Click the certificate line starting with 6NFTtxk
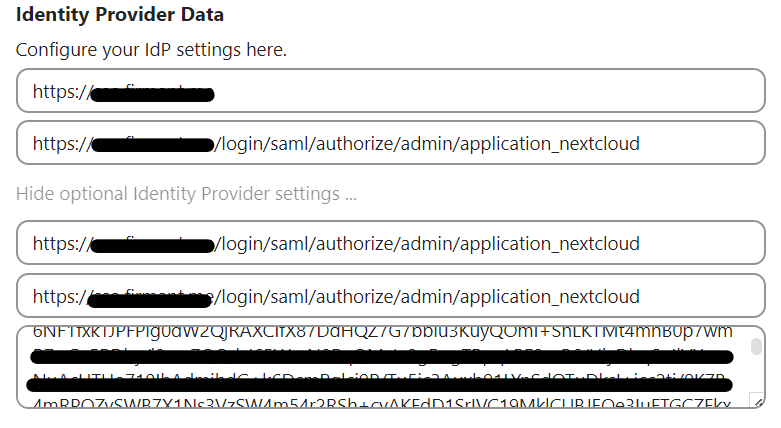This screenshot has width=781, height=428. click(x=380, y=332)
